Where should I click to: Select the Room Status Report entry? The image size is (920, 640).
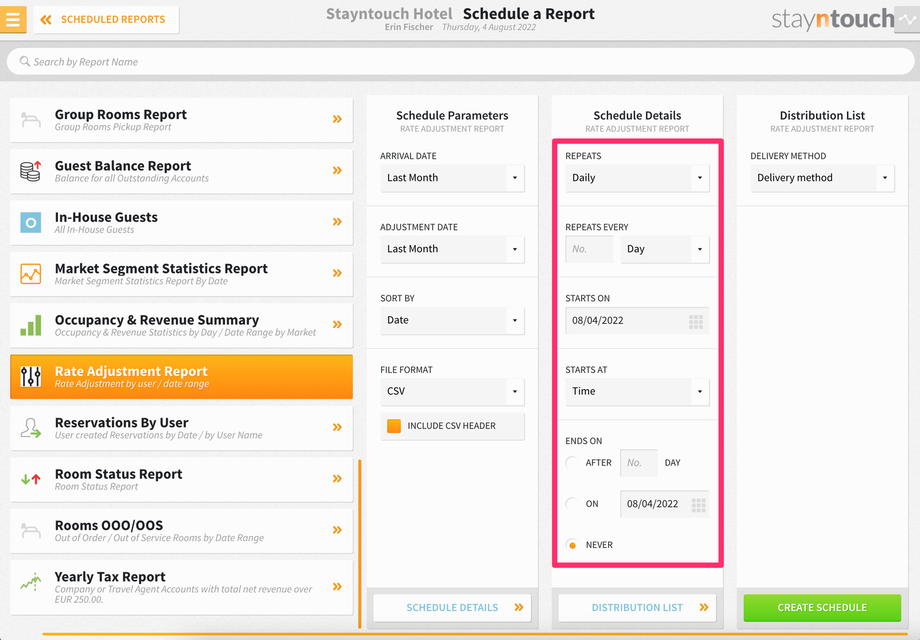[181, 479]
